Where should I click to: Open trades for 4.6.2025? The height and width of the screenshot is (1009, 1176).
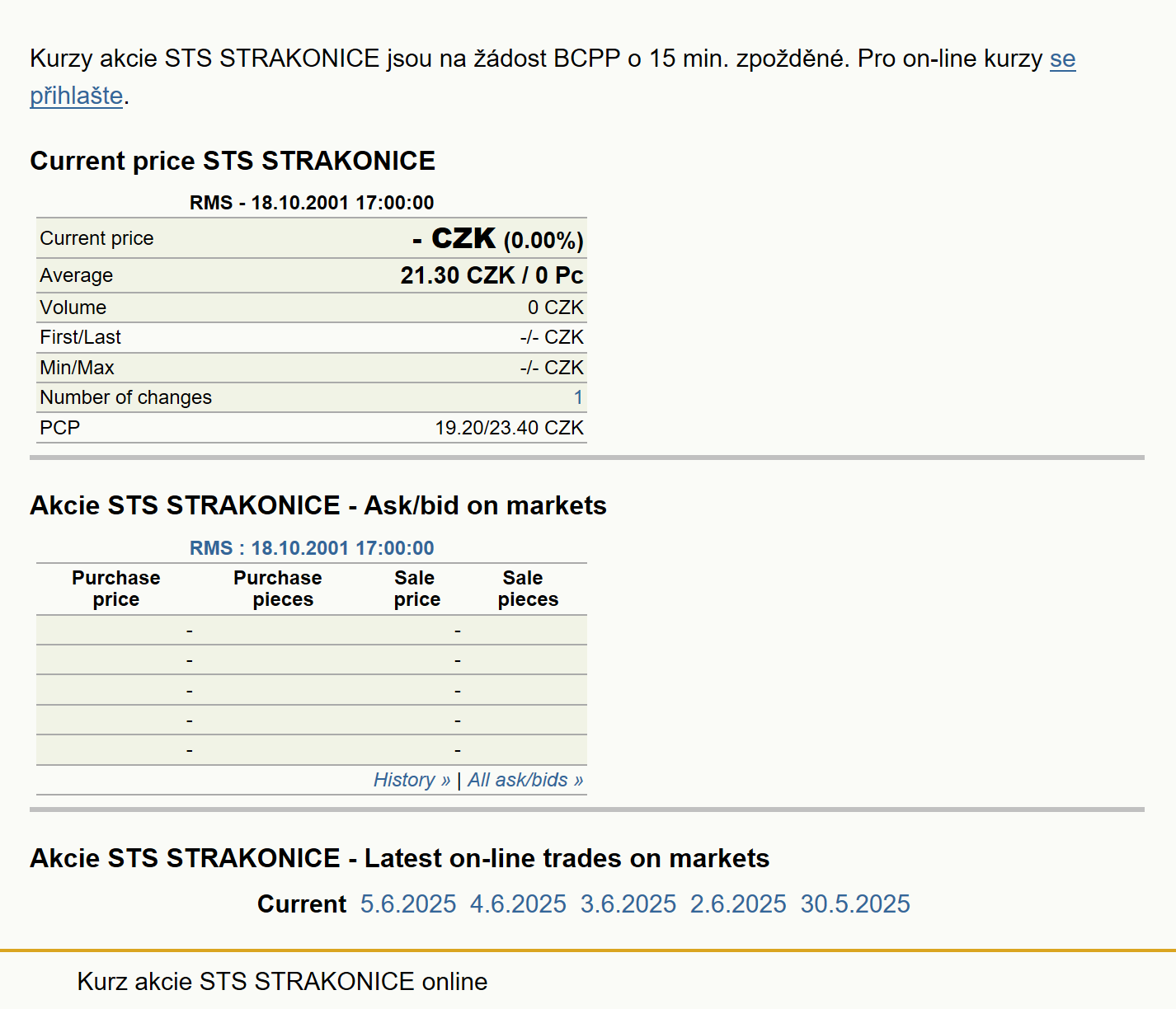518,904
